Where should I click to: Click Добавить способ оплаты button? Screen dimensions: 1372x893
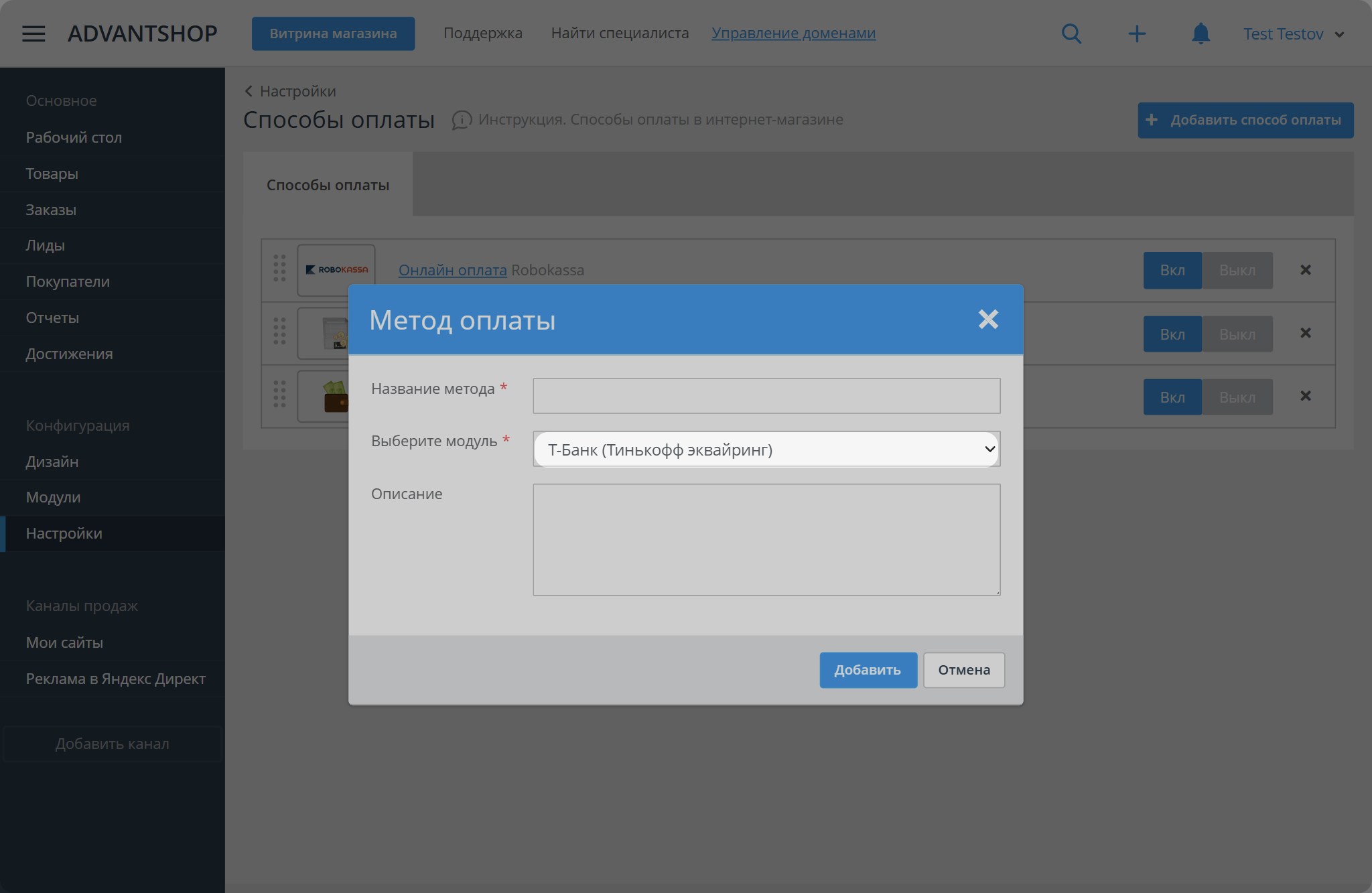1245,120
